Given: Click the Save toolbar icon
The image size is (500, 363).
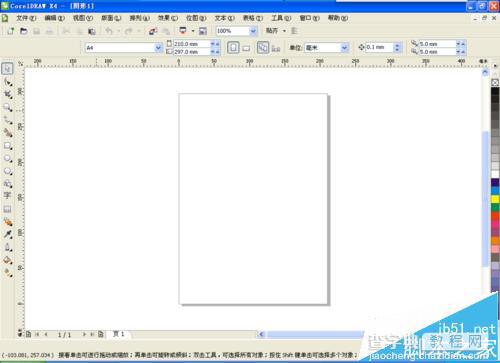Looking at the screenshot, I should (x=36, y=31).
